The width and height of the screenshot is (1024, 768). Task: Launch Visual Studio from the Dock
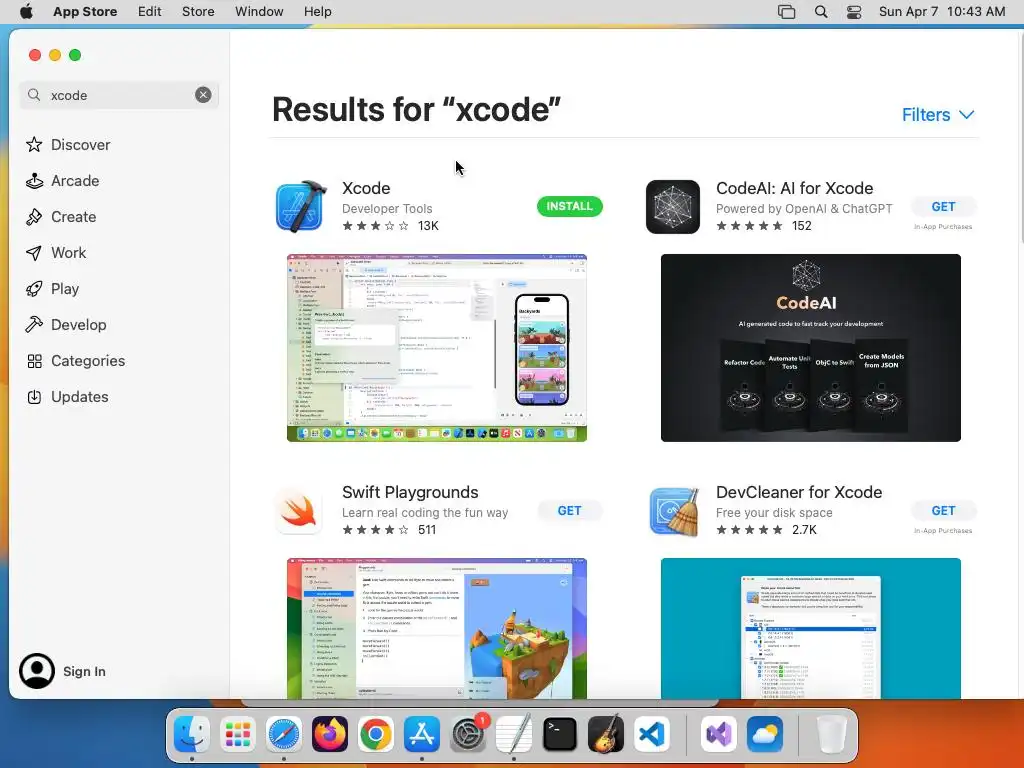(718, 734)
